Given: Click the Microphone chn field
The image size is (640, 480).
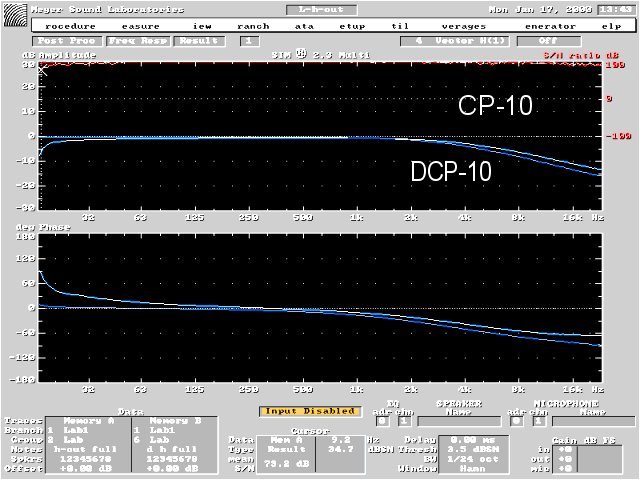Looking at the screenshot, I should click(x=539, y=421).
